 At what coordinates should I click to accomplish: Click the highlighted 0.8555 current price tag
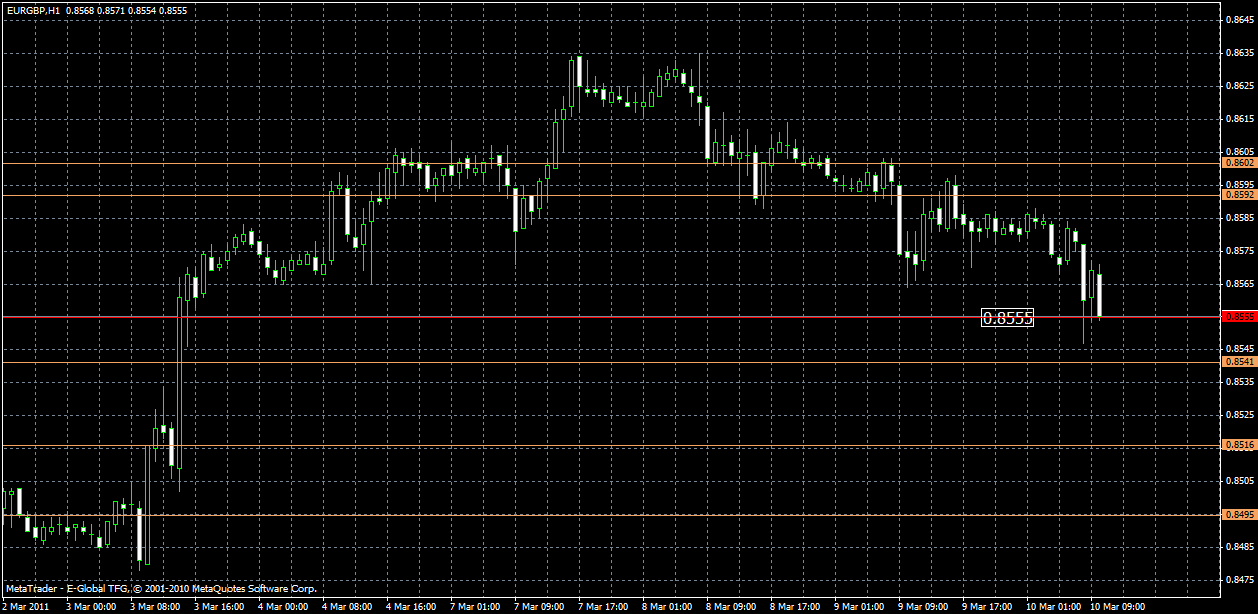1239,318
